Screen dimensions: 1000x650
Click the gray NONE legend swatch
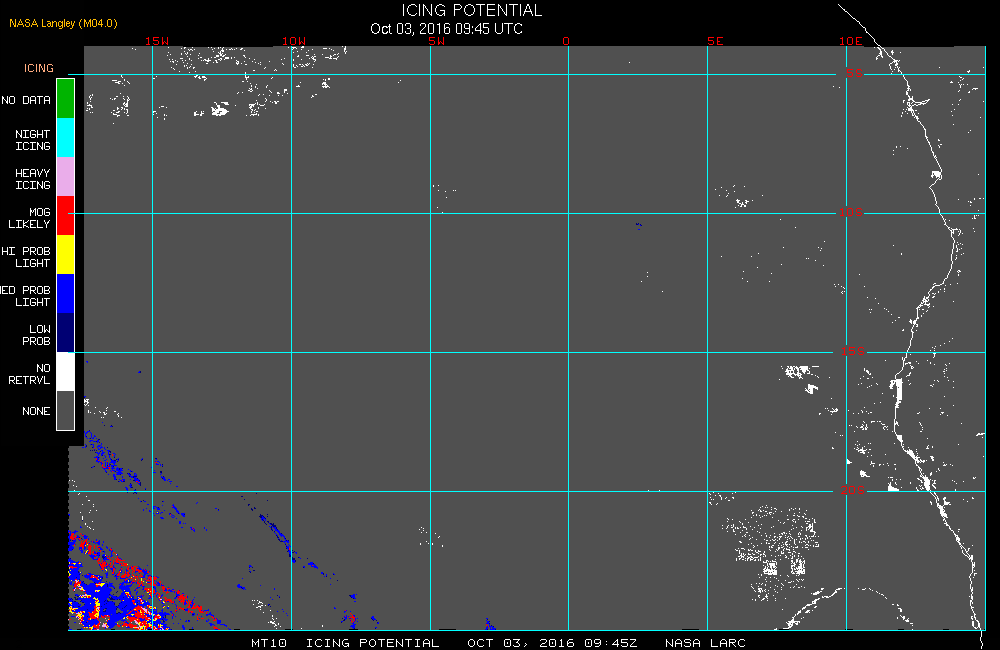pyautogui.click(x=66, y=410)
